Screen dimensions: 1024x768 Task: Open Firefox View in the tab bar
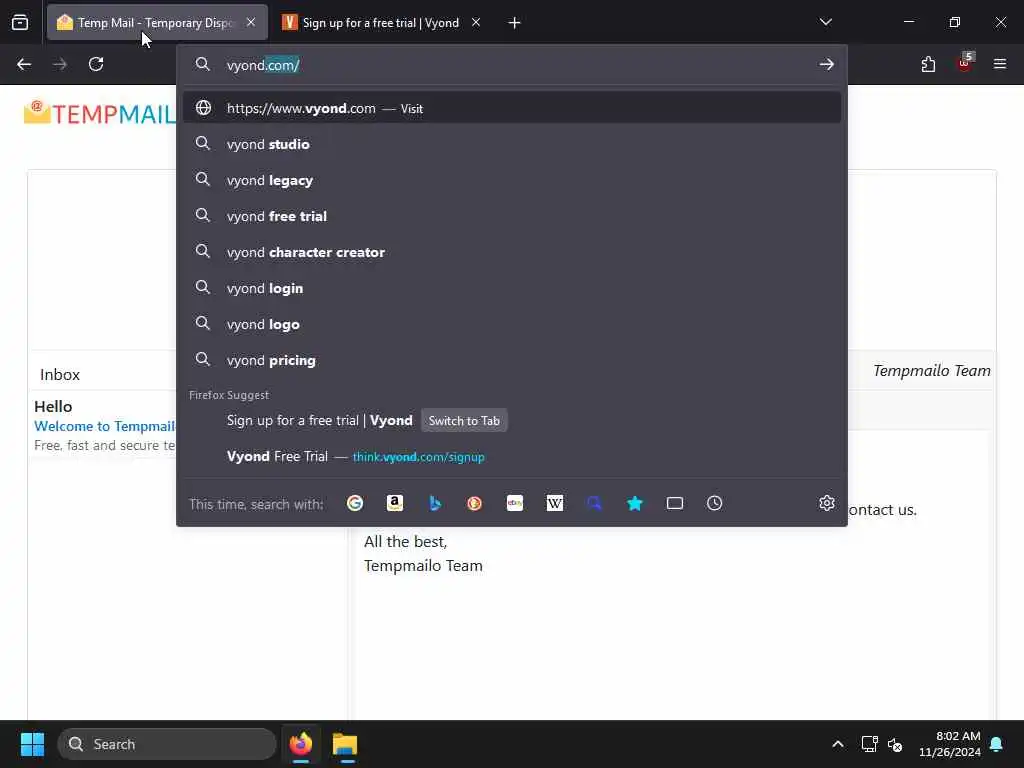click(20, 23)
